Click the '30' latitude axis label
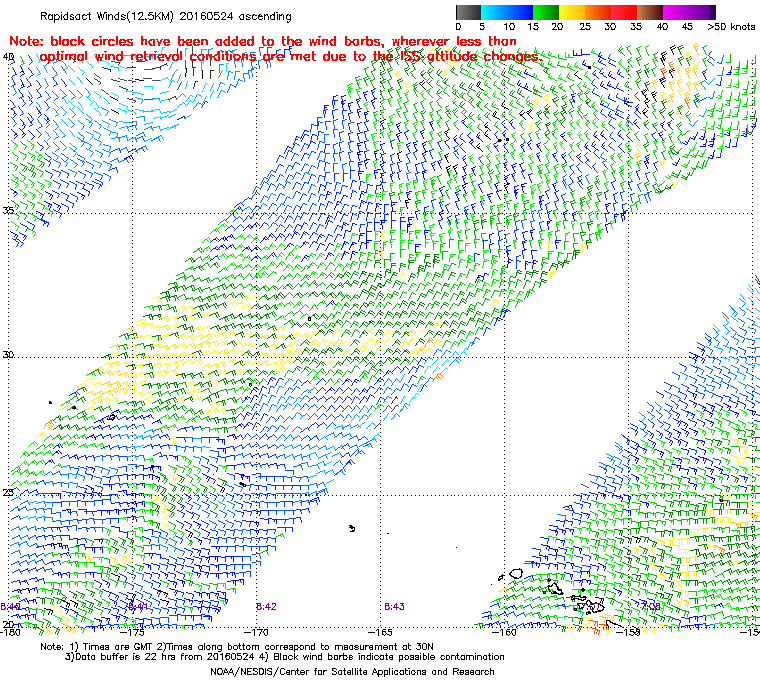Screen dimensions: 760x688 click(x=8, y=354)
